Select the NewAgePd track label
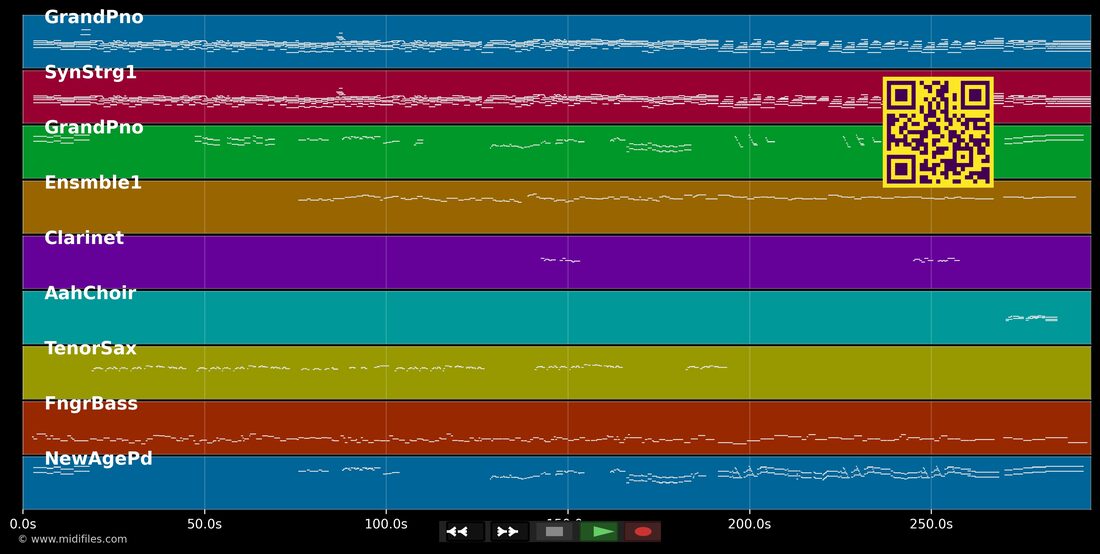The height and width of the screenshot is (554, 1100). (98, 459)
